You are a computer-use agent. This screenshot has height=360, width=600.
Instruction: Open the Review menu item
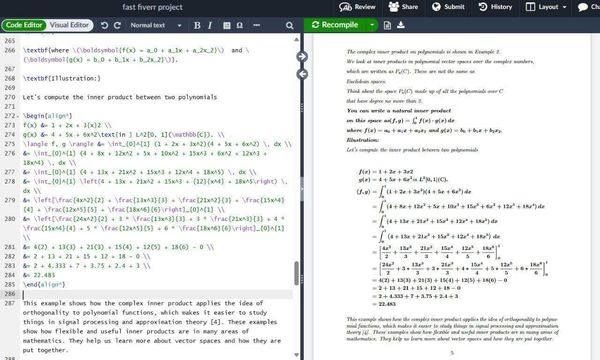(357, 7)
